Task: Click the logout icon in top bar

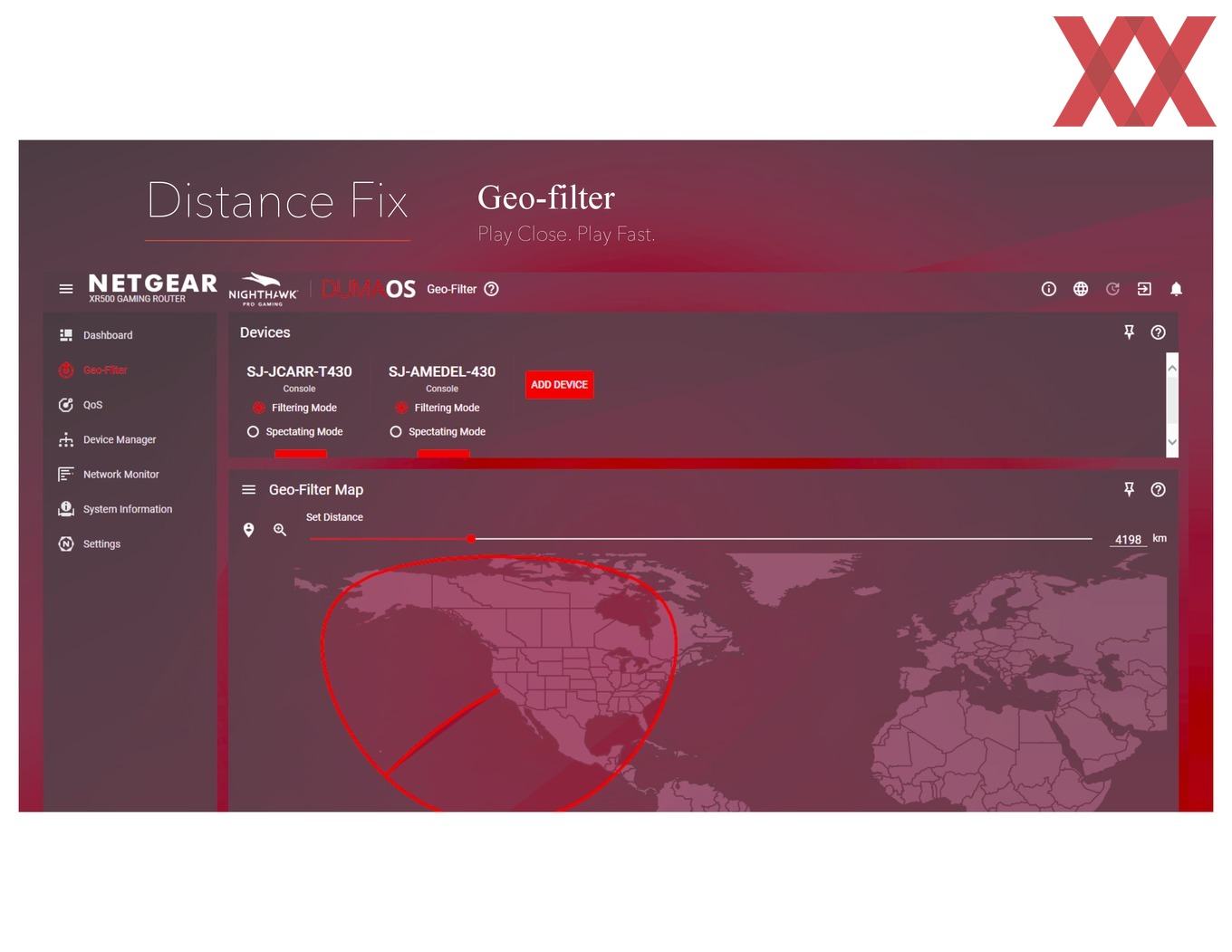Action: point(1144,289)
